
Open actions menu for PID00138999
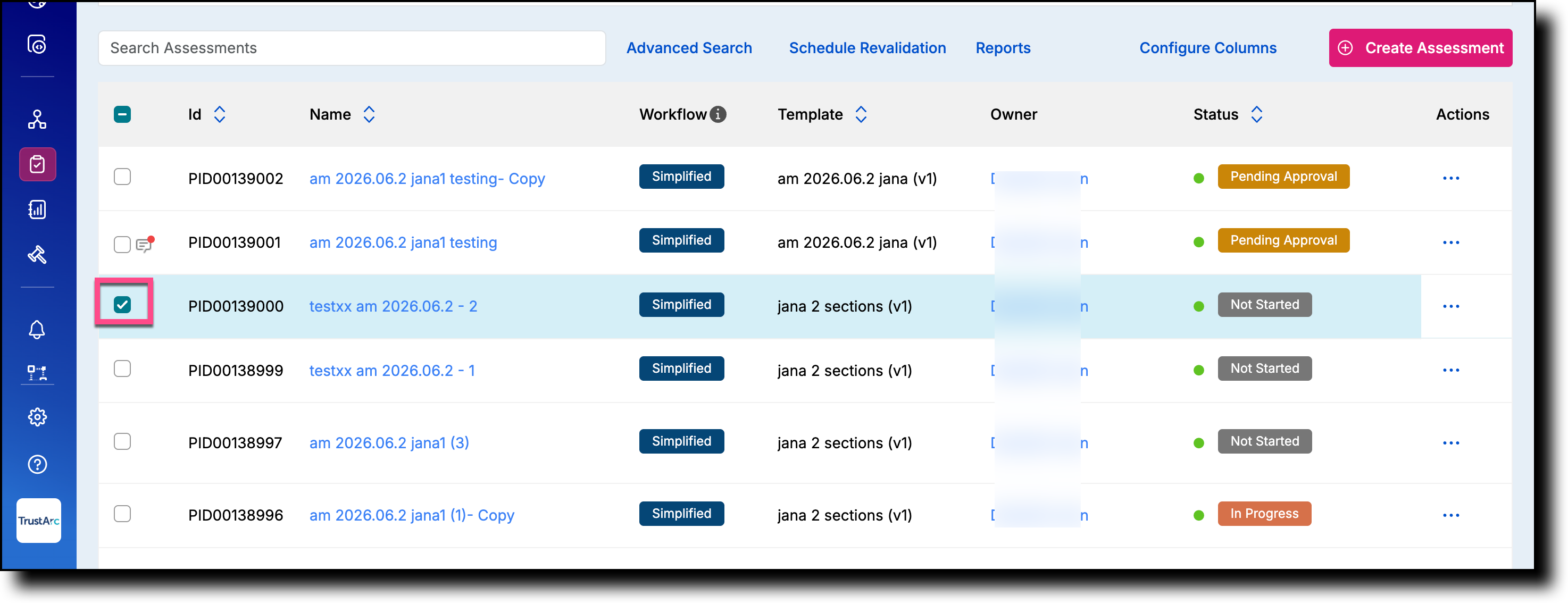click(x=1451, y=370)
